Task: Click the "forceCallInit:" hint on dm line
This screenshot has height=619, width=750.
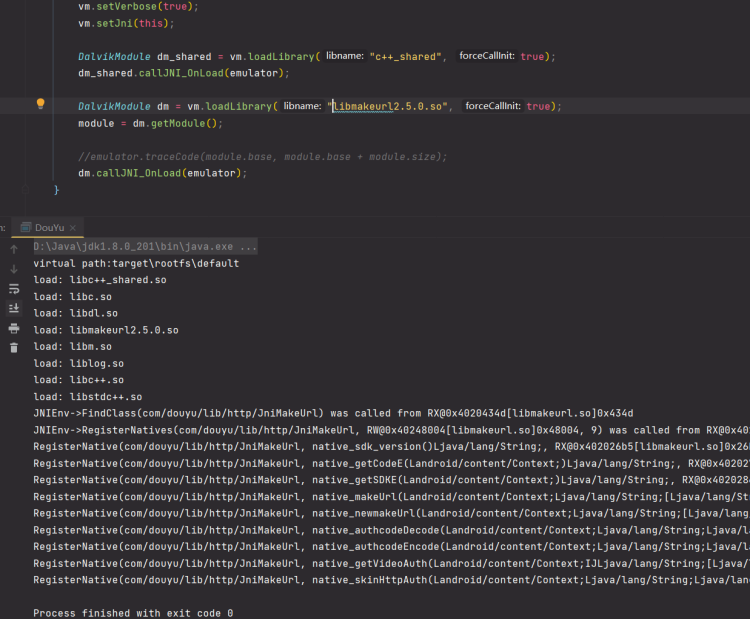Action: [493, 106]
